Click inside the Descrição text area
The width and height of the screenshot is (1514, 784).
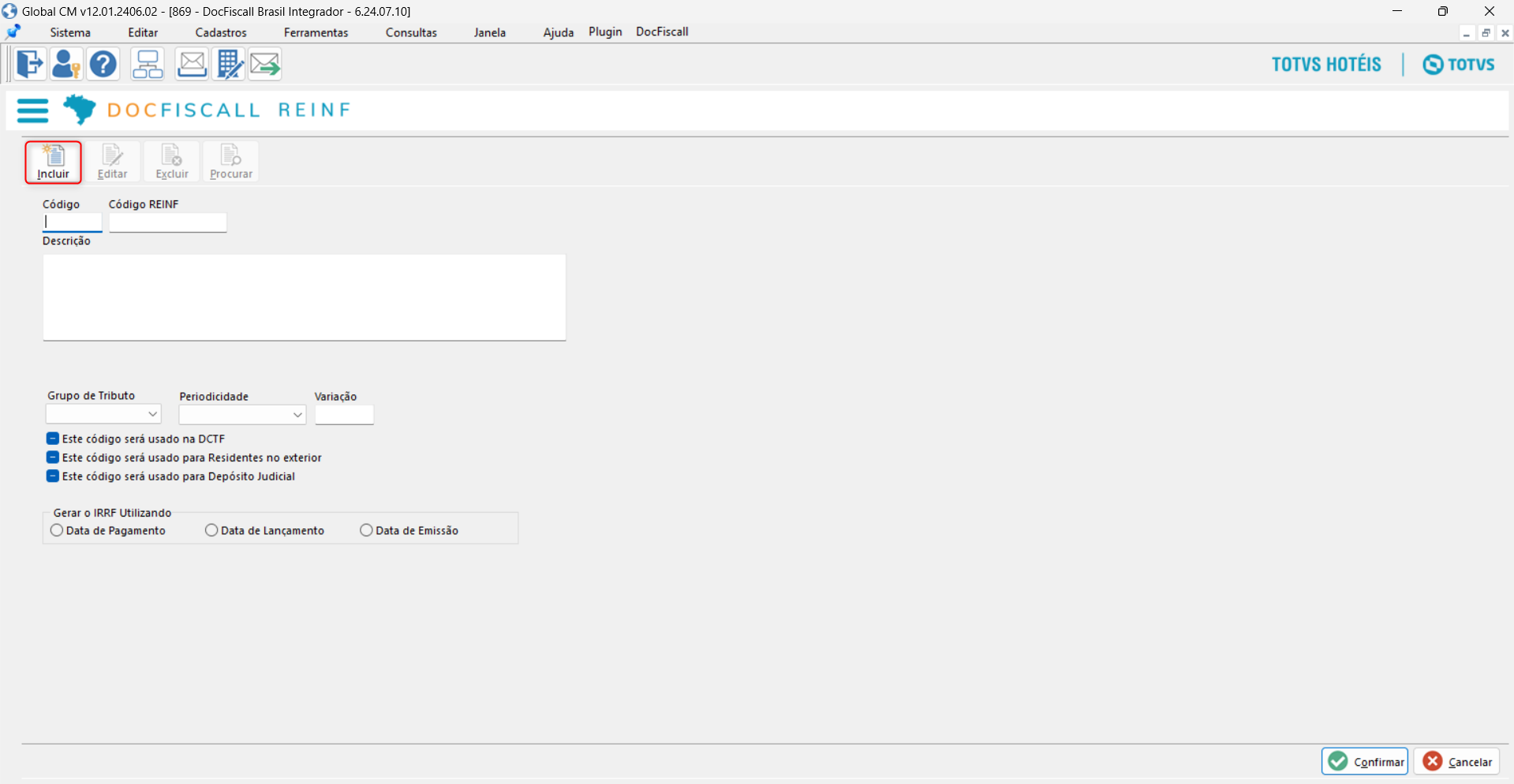point(305,297)
